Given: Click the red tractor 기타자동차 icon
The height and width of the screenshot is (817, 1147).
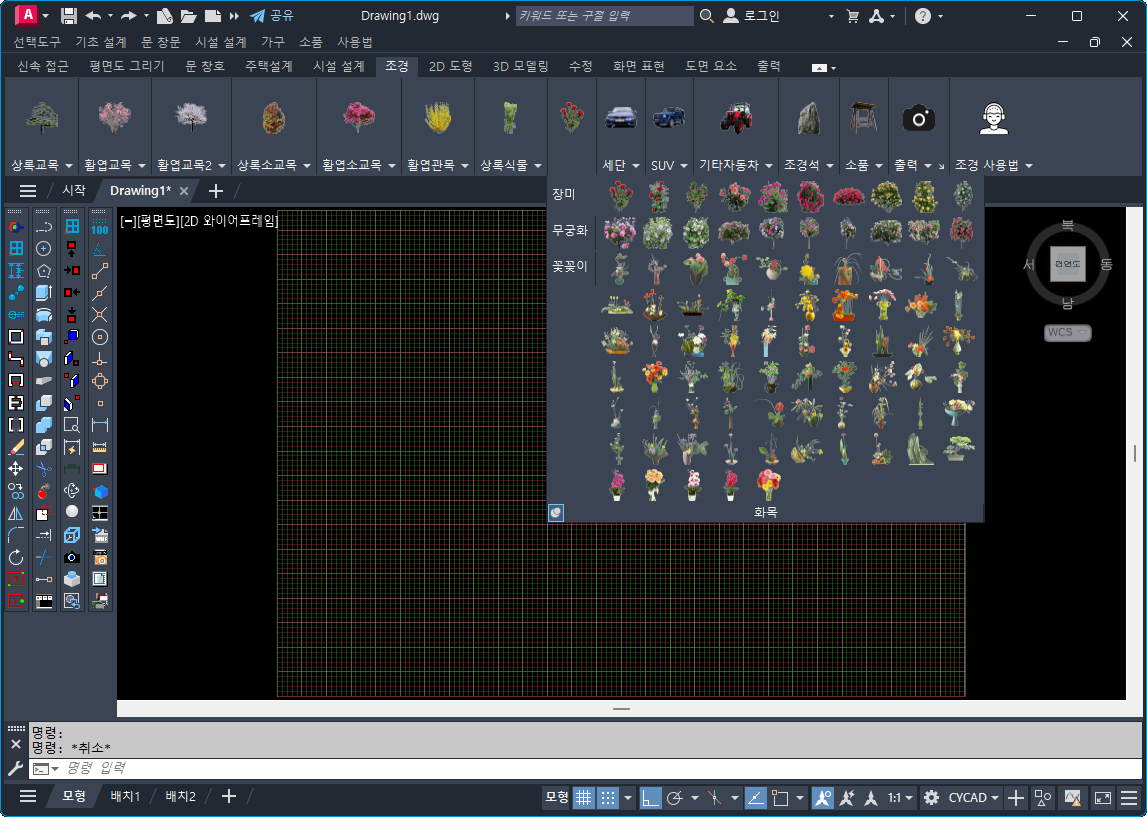Looking at the screenshot, I should 736,118.
